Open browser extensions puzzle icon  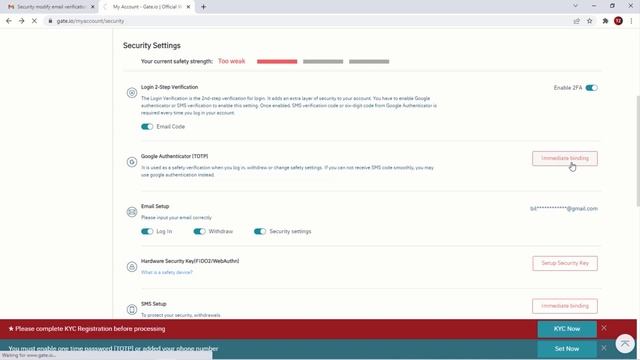coord(605,21)
